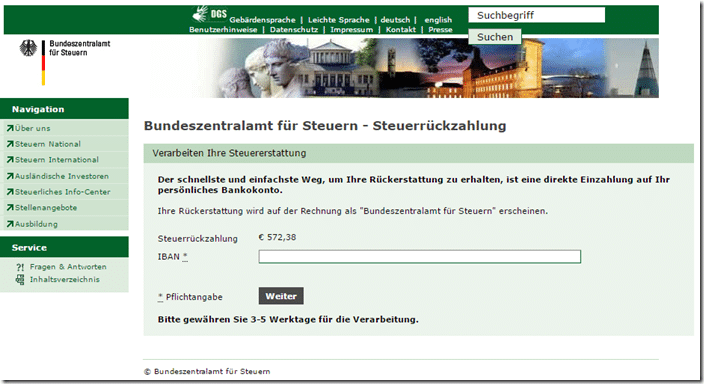Click the Steuerrückzahlung label
The width and height of the screenshot is (704, 384).
click(x=198, y=238)
